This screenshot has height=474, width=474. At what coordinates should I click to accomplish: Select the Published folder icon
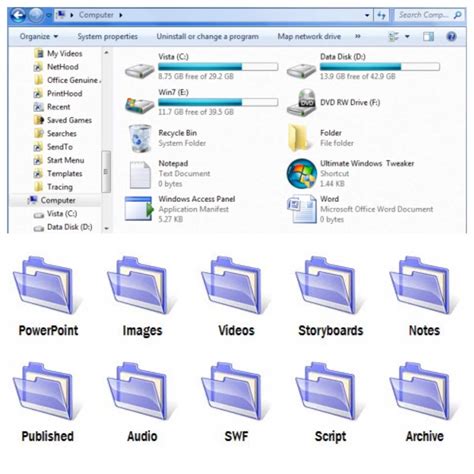pos(46,391)
